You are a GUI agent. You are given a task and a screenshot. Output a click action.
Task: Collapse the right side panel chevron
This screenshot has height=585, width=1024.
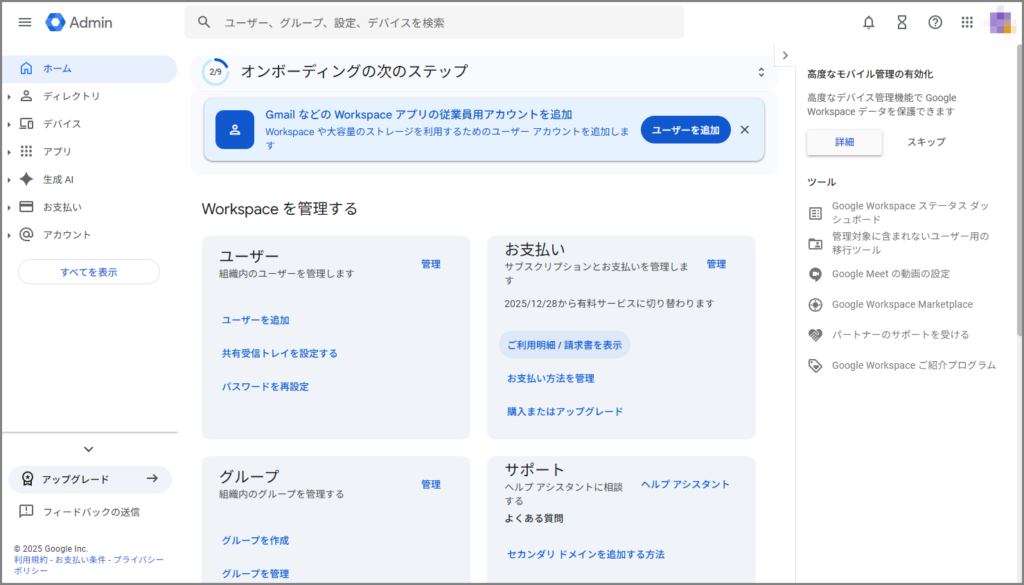(x=785, y=55)
